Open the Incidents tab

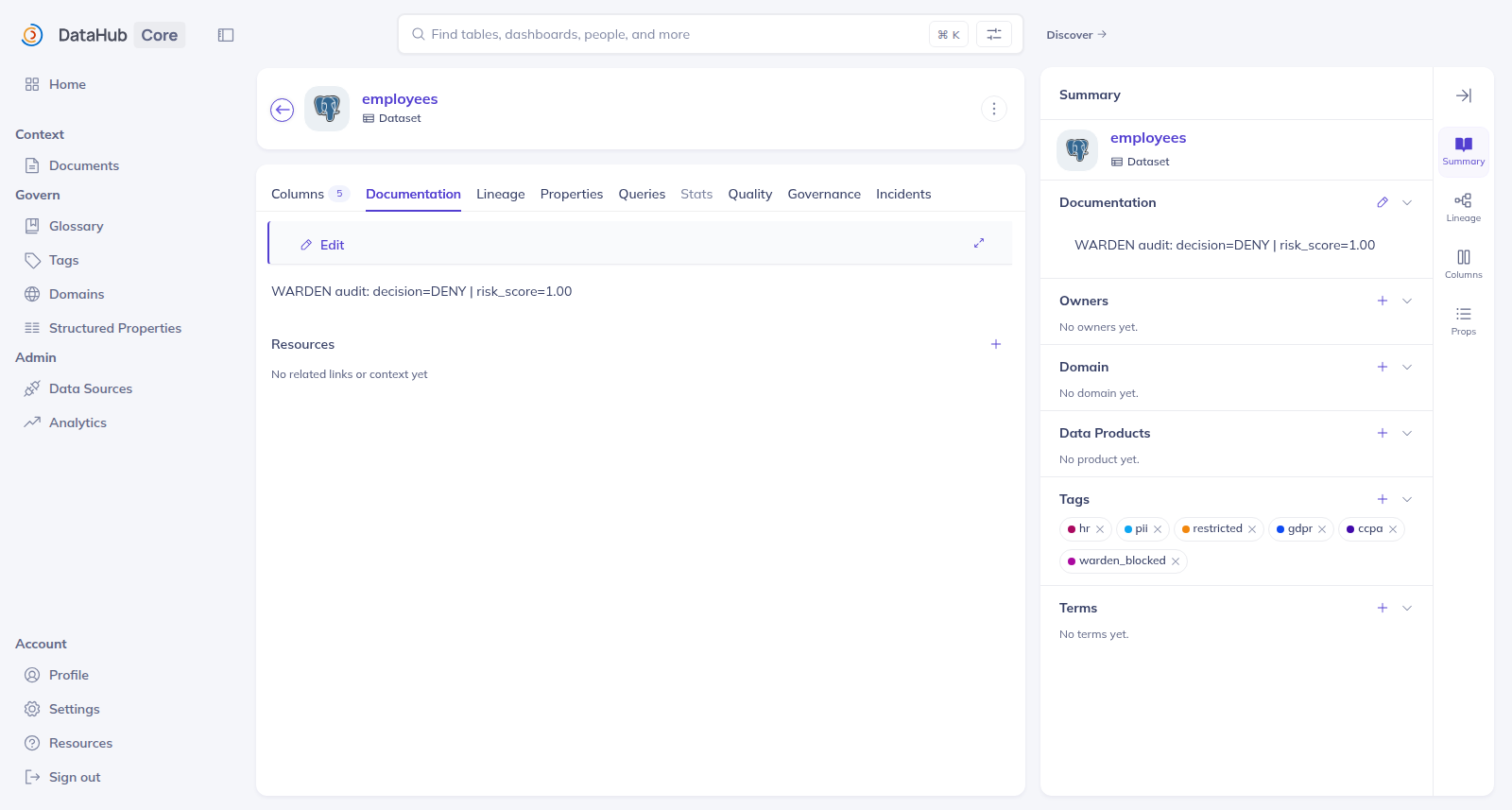[903, 194]
